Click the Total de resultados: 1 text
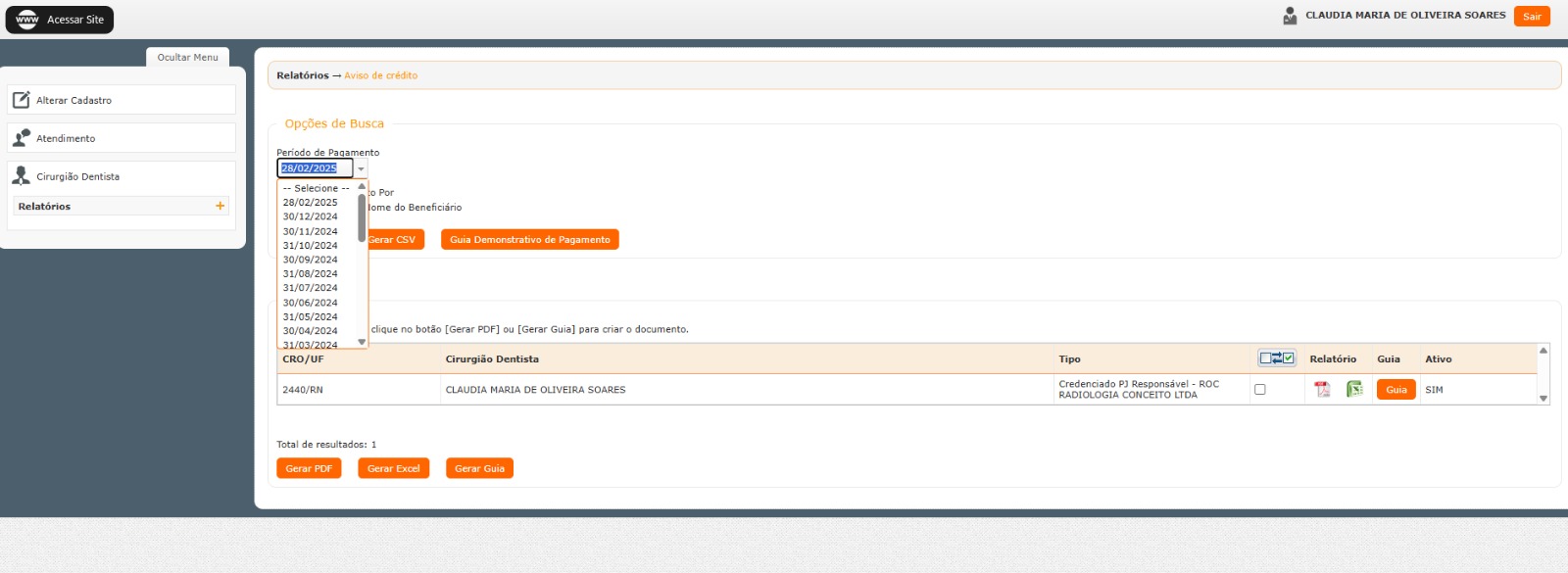 click(326, 445)
